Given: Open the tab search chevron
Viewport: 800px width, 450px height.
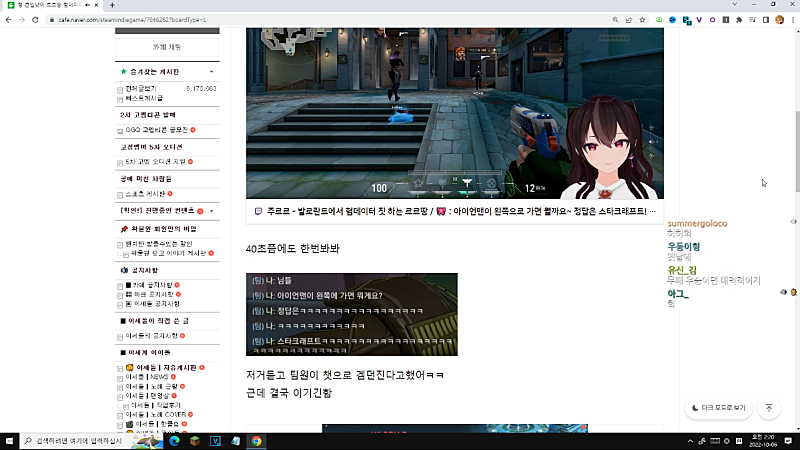Looking at the screenshot, I should click(x=734, y=4).
